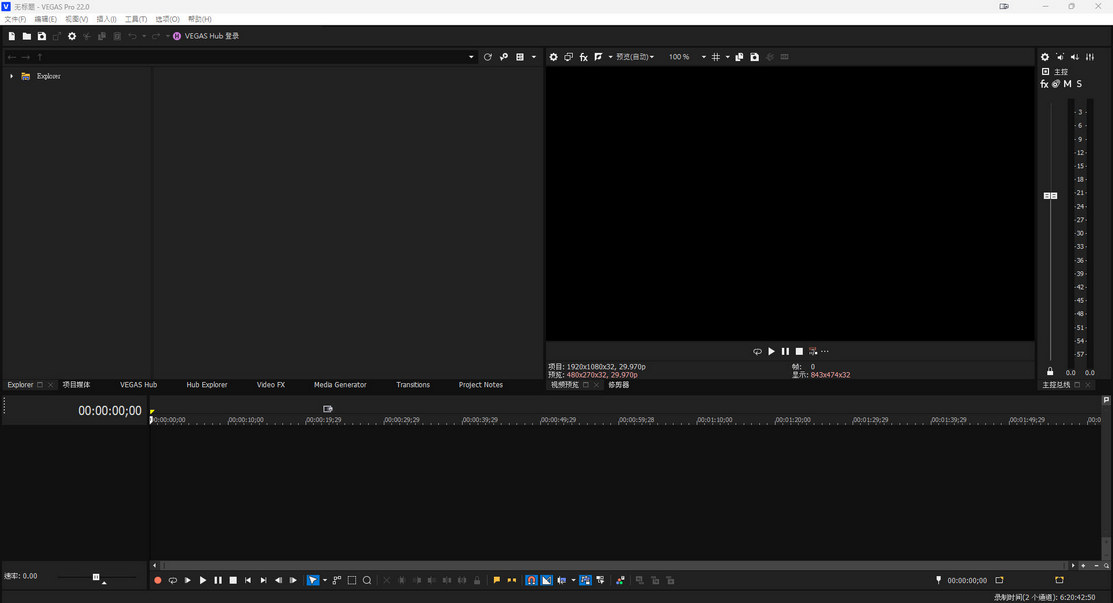The width and height of the screenshot is (1113, 603).
Task: Click the master volume fader handle
Action: [x=1050, y=195]
